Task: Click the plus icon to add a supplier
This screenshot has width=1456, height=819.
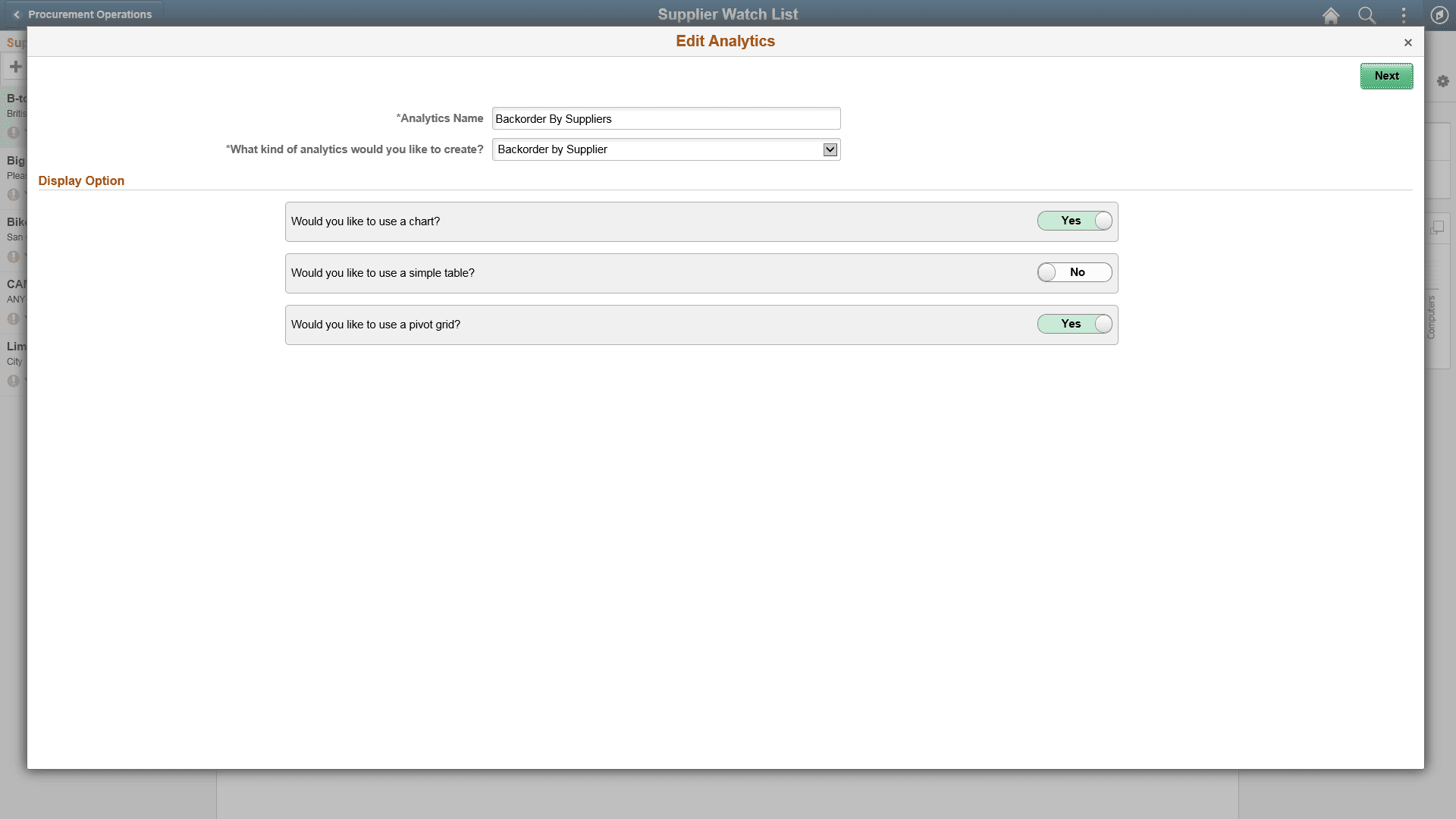Action: click(15, 67)
